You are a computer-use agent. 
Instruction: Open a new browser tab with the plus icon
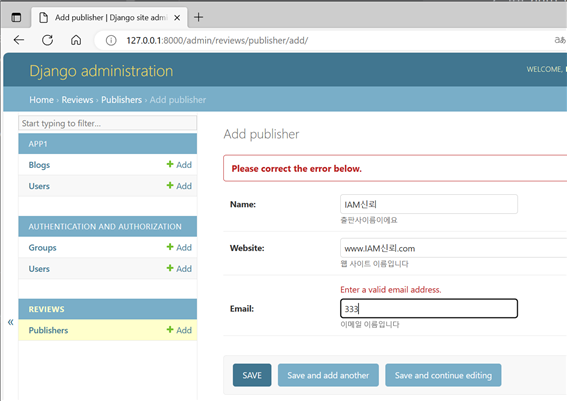[198, 17]
